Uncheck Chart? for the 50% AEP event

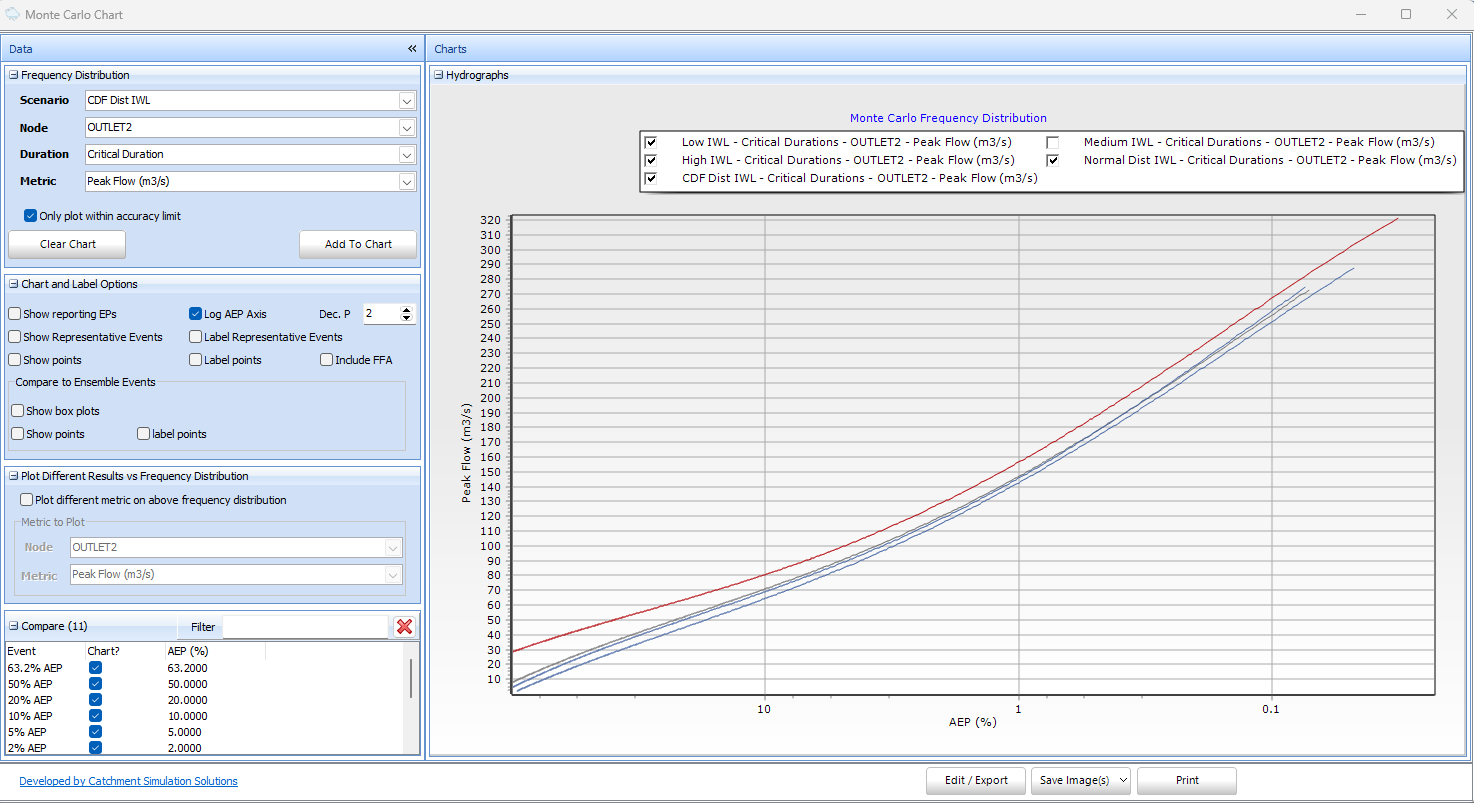tap(95, 684)
